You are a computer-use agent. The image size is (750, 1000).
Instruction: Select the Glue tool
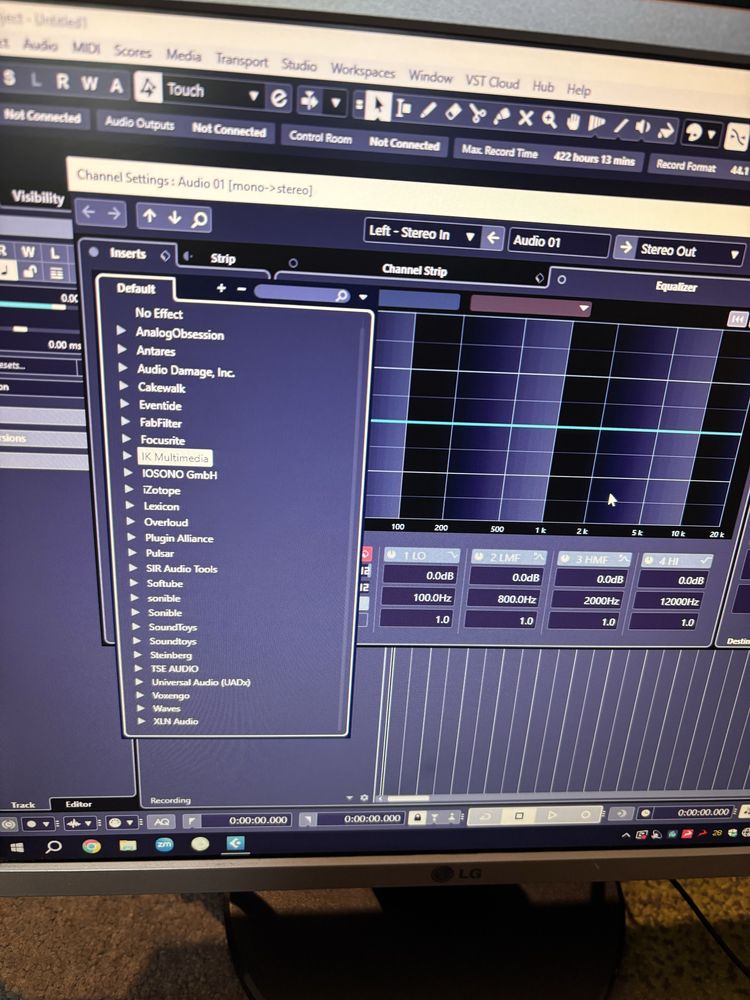point(501,116)
